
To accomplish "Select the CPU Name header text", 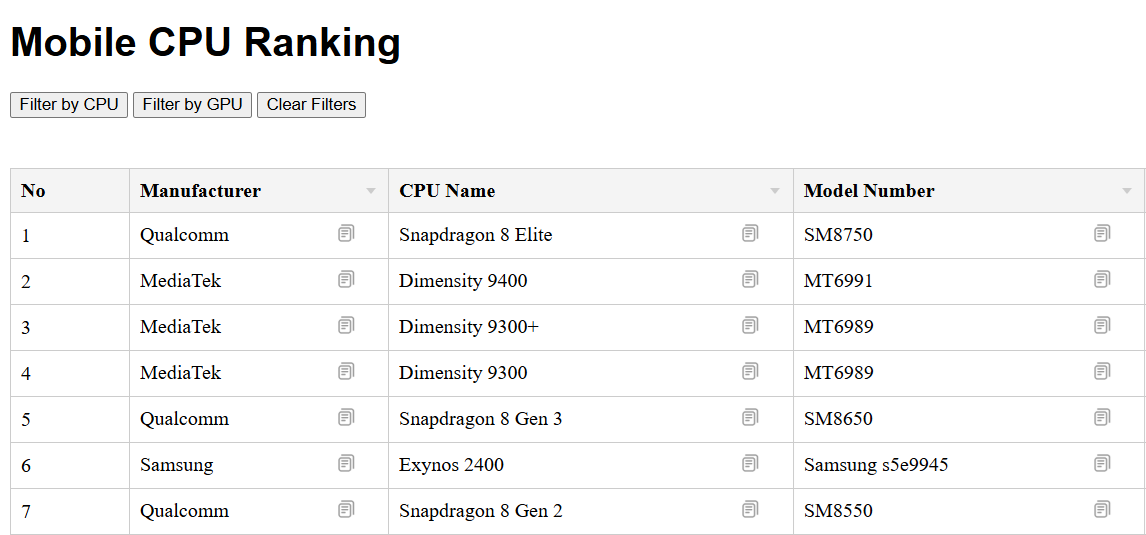I will tap(447, 191).
